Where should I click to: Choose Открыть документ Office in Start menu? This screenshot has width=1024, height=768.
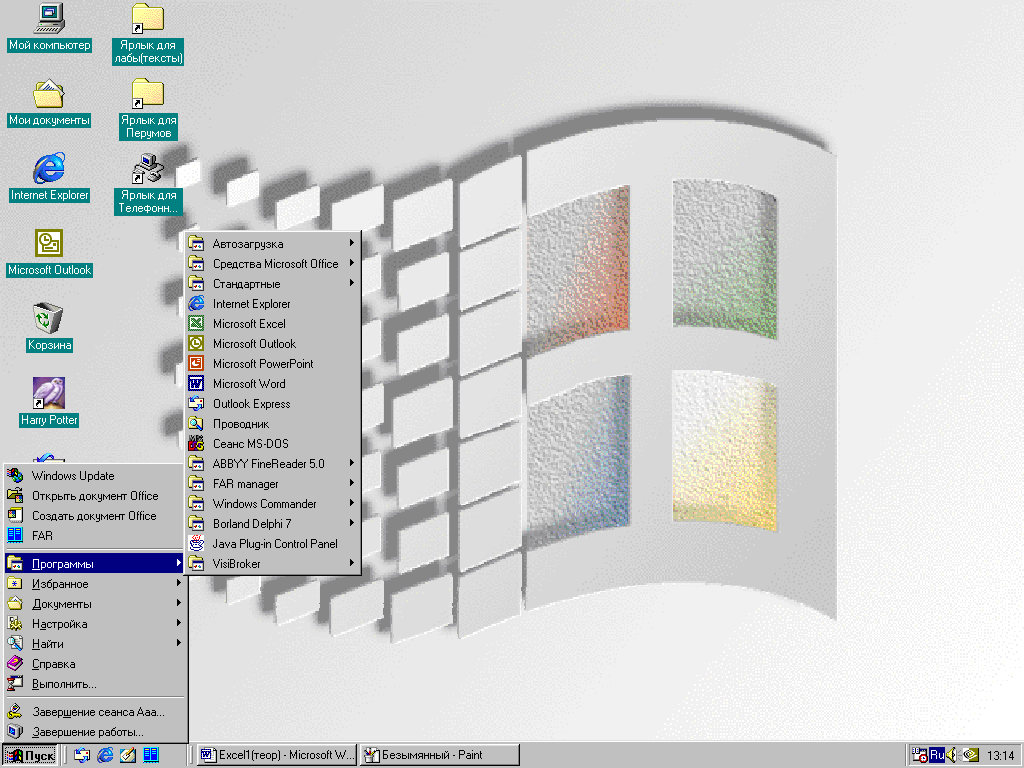click(94, 496)
